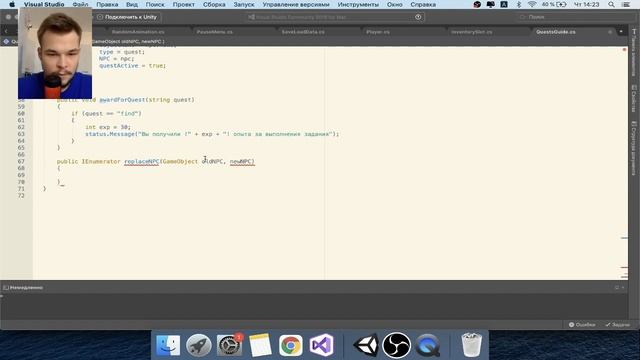Open the Apple menu
The height and width of the screenshot is (360, 640).
click(12, 4)
